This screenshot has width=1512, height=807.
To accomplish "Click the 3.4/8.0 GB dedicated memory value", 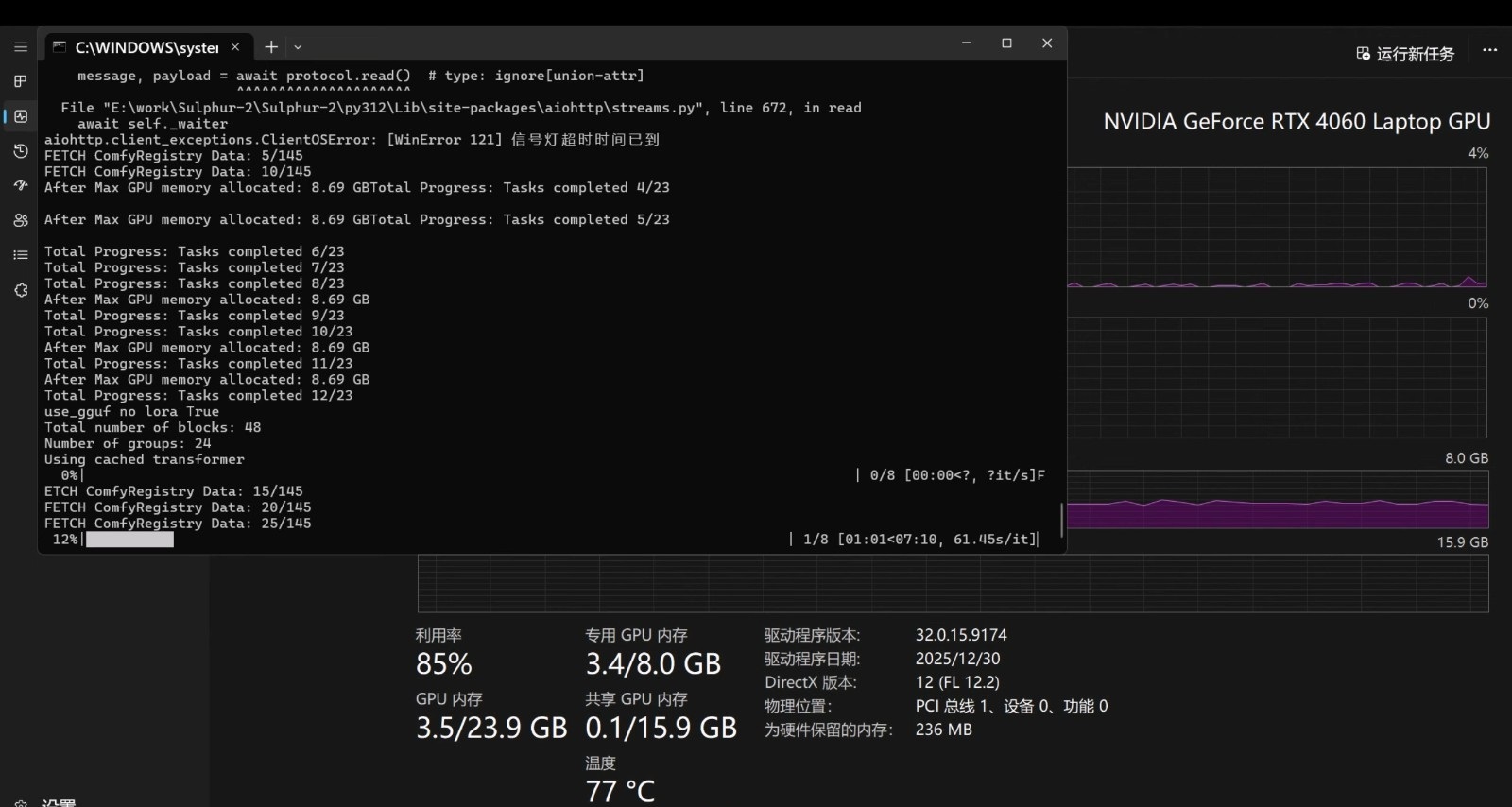I will pos(653,664).
